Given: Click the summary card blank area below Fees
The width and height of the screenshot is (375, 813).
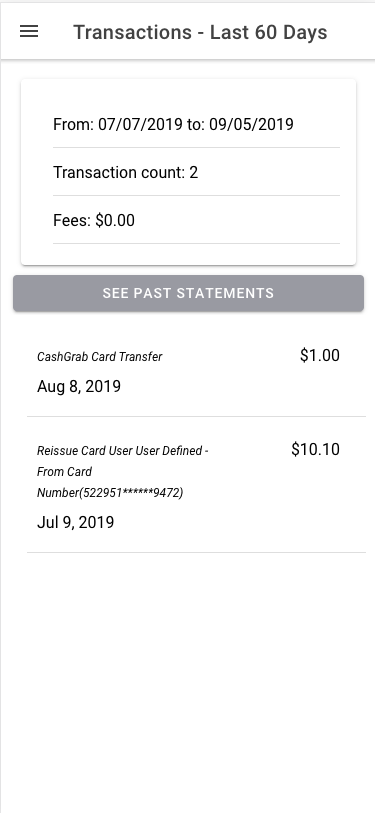Looking at the screenshot, I should tap(188, 254).
